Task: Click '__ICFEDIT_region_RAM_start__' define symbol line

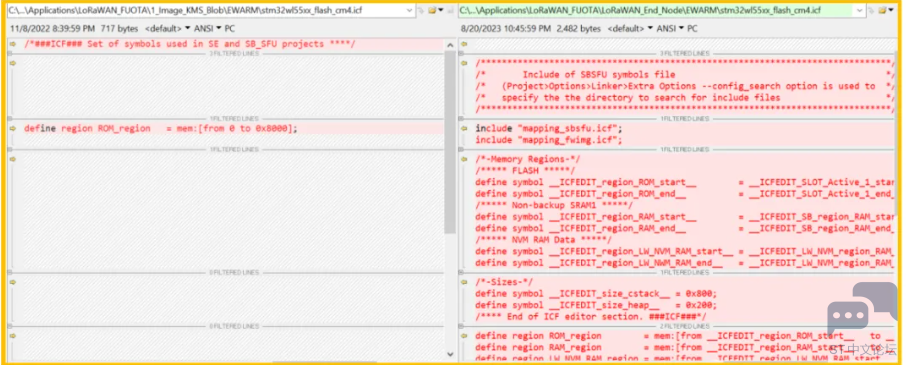Action: (x=685, y=217)
